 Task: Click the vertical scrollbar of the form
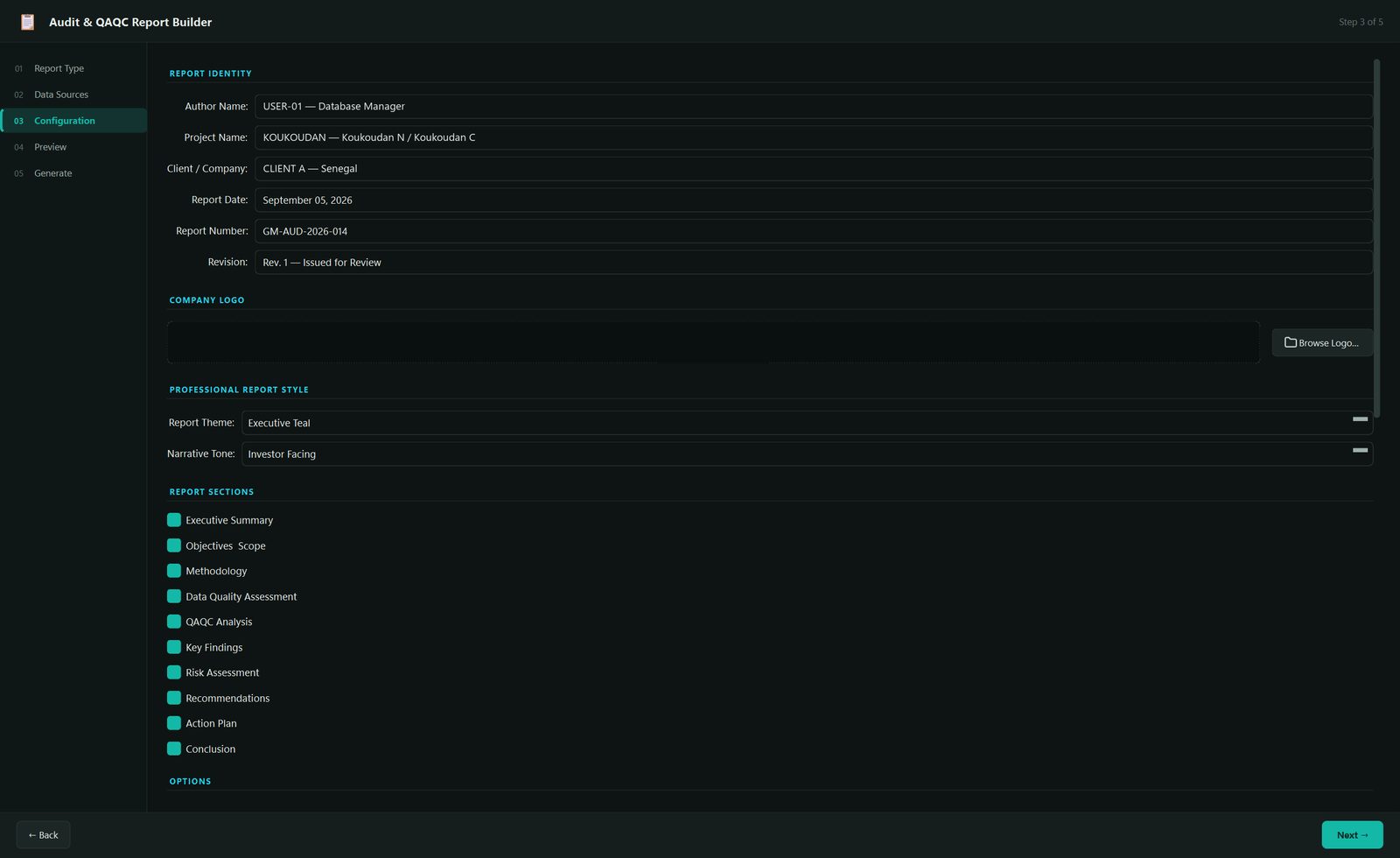coord(1376,238)
